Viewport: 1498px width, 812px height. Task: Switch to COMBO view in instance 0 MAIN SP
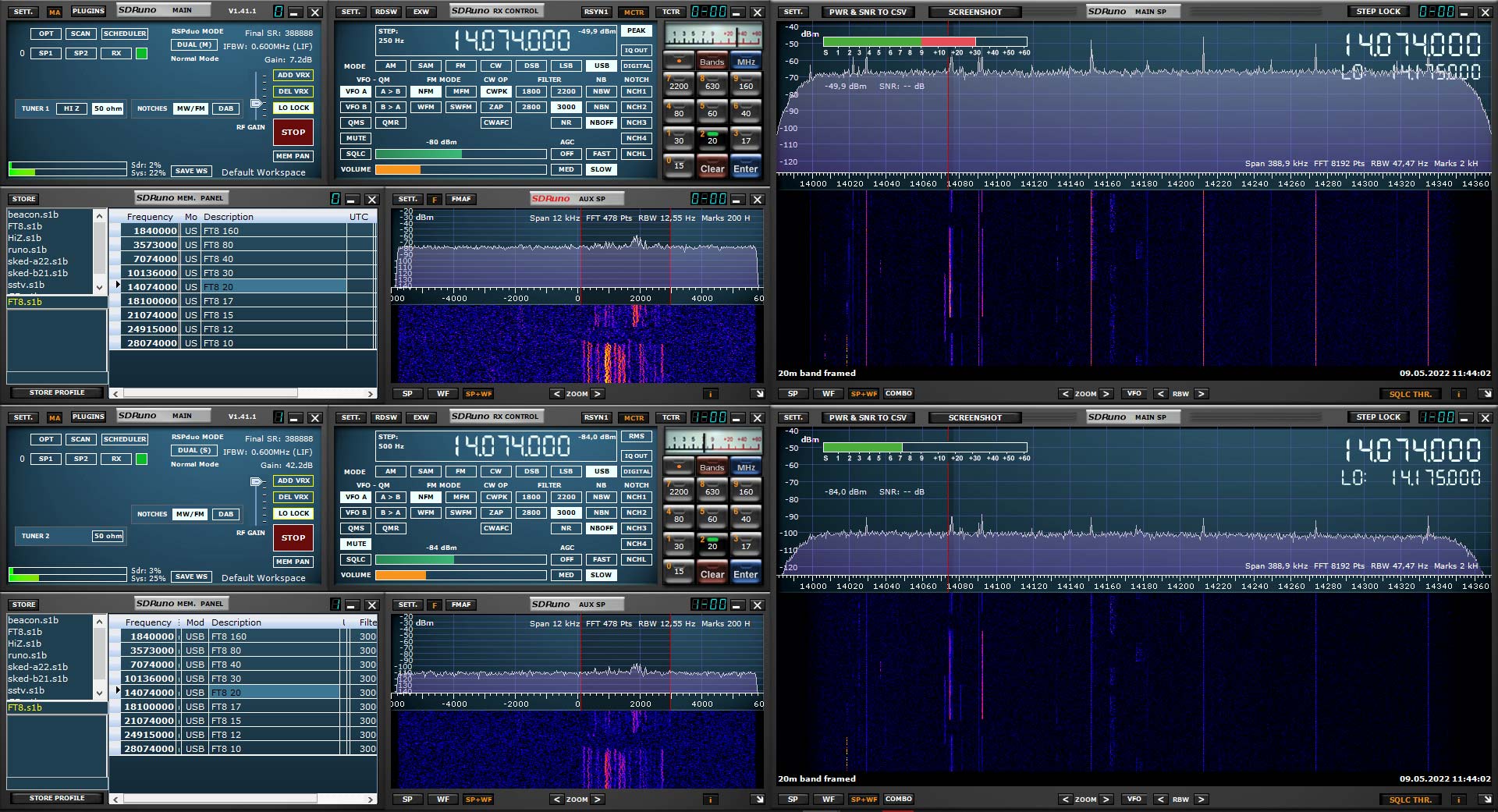point(898,394)
